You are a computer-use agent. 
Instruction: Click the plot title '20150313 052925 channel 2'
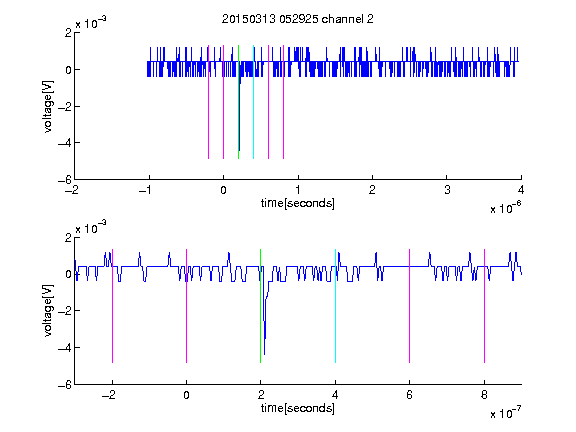(x=298, y=19)
